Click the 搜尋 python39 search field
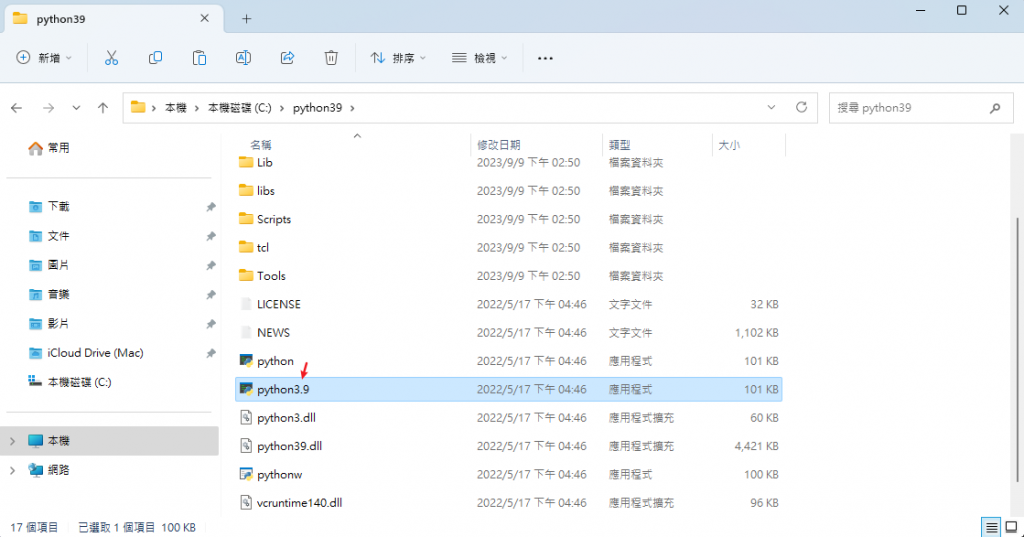This screenshot has width=1024, height=537. click(921, 108)
